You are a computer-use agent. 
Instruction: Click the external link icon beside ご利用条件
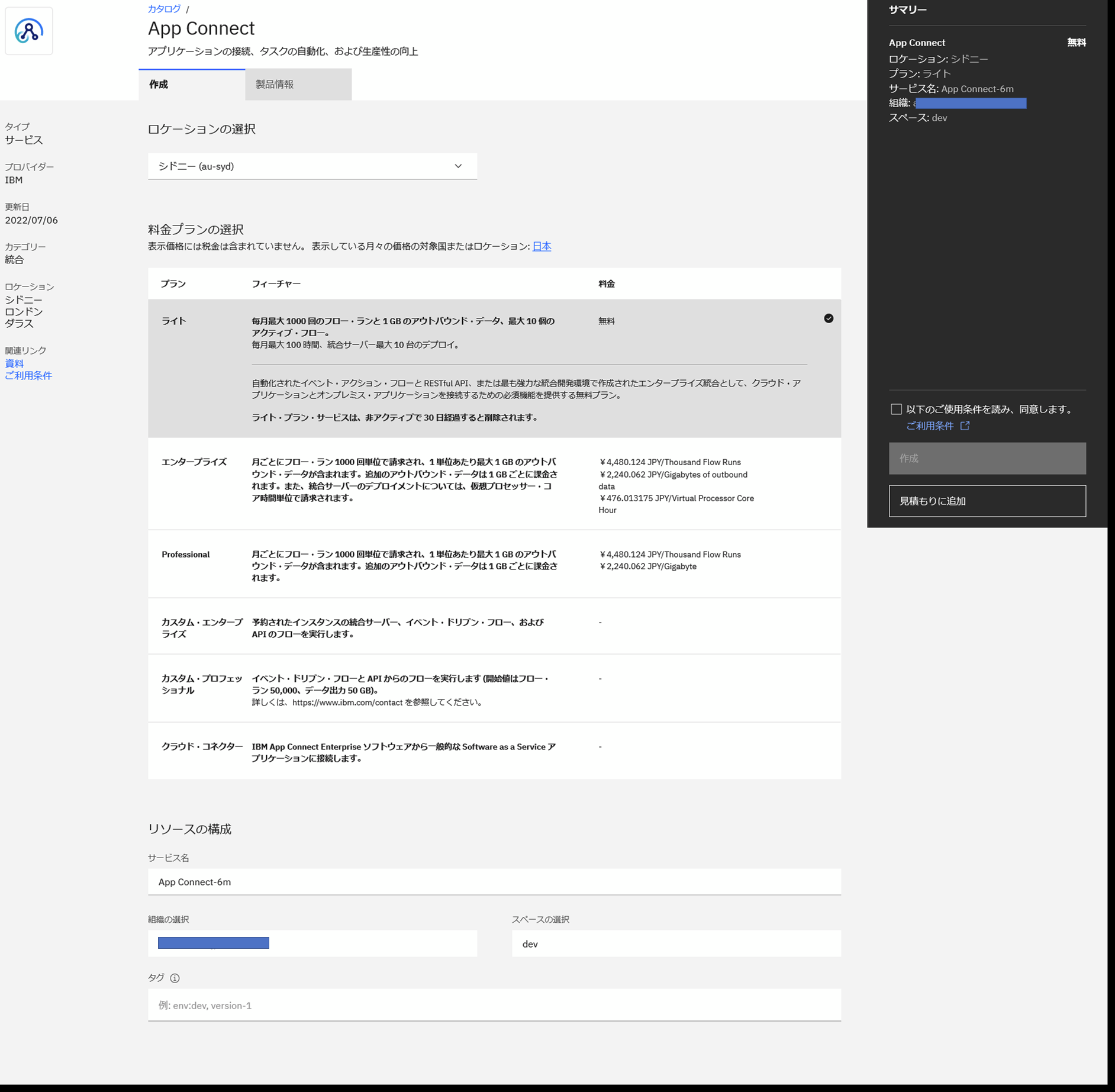[x=965, y=426]
